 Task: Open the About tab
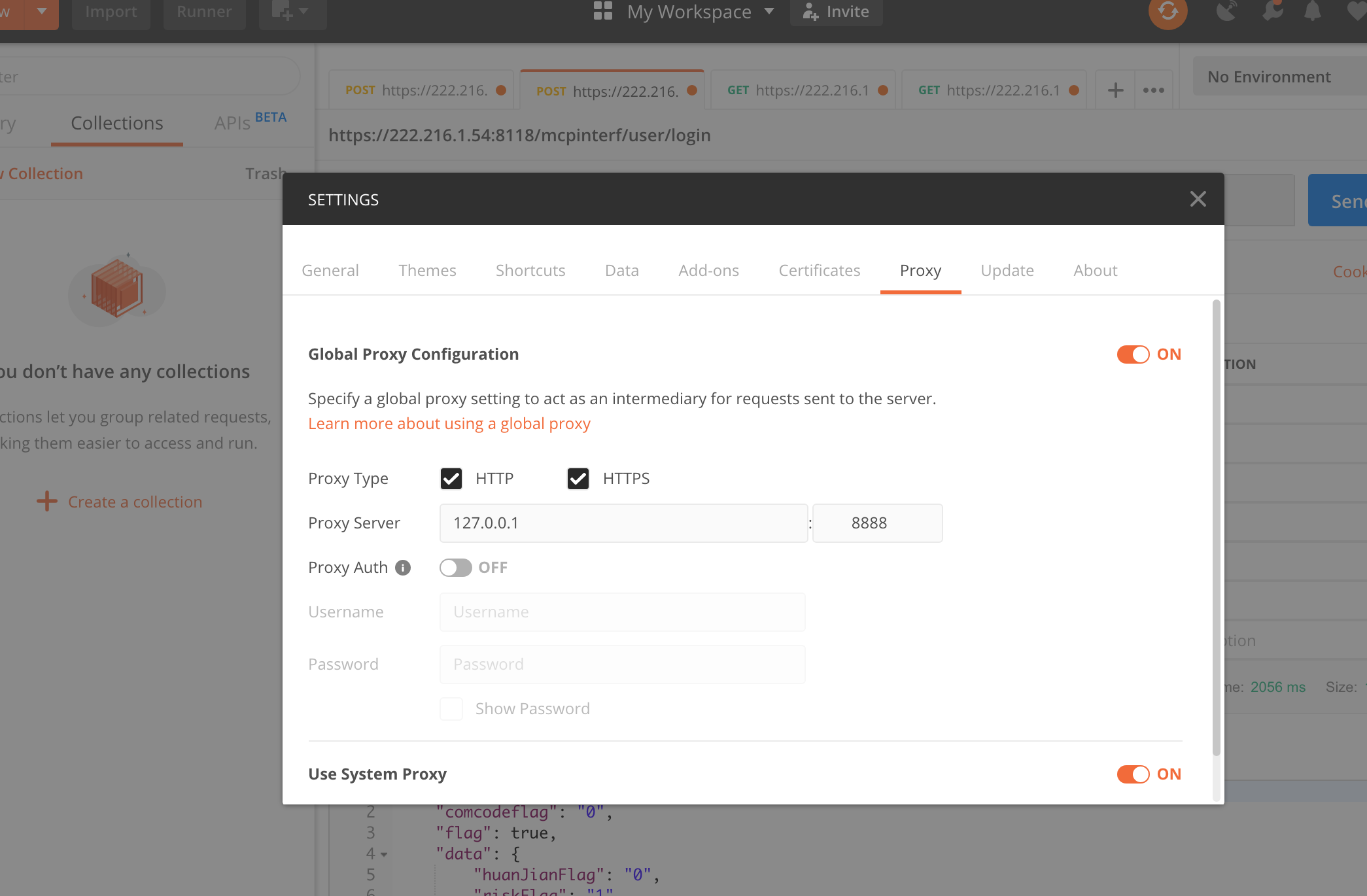(x=1095, y=270)
